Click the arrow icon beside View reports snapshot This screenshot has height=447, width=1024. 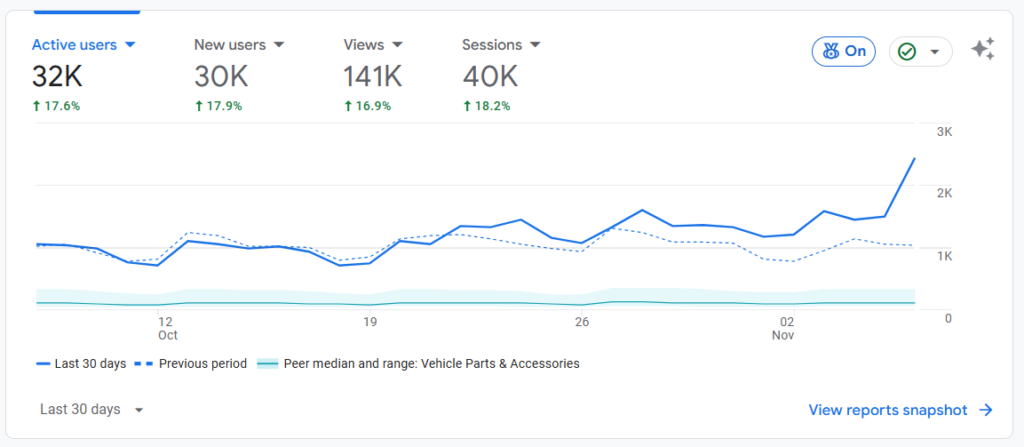pos(986,410)
